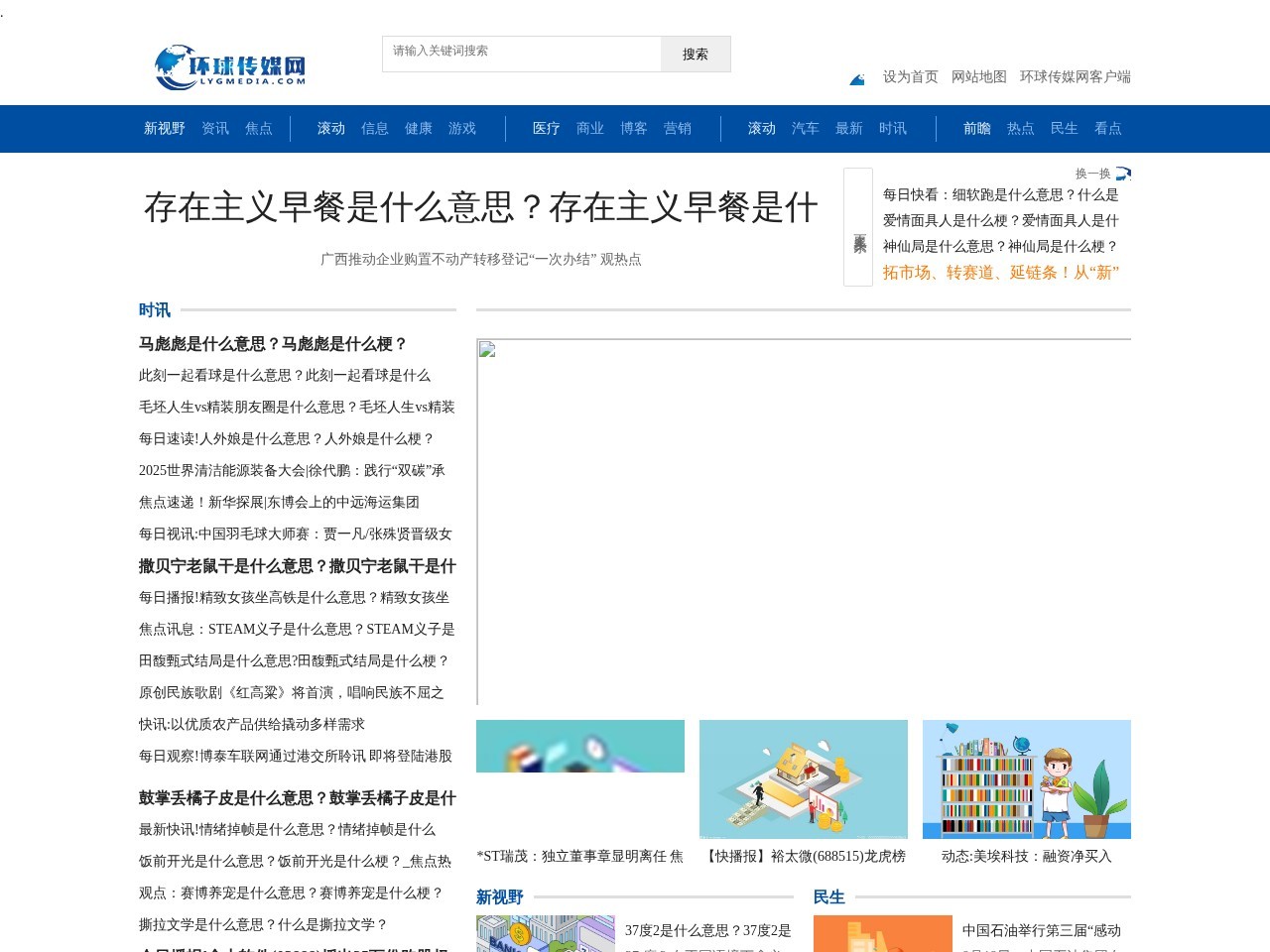The height and width of the screenshot is (952, 1270).
Task: Open 新华探展|东博会上的中远海运集团 article
Action: click(x=279, y=502)
